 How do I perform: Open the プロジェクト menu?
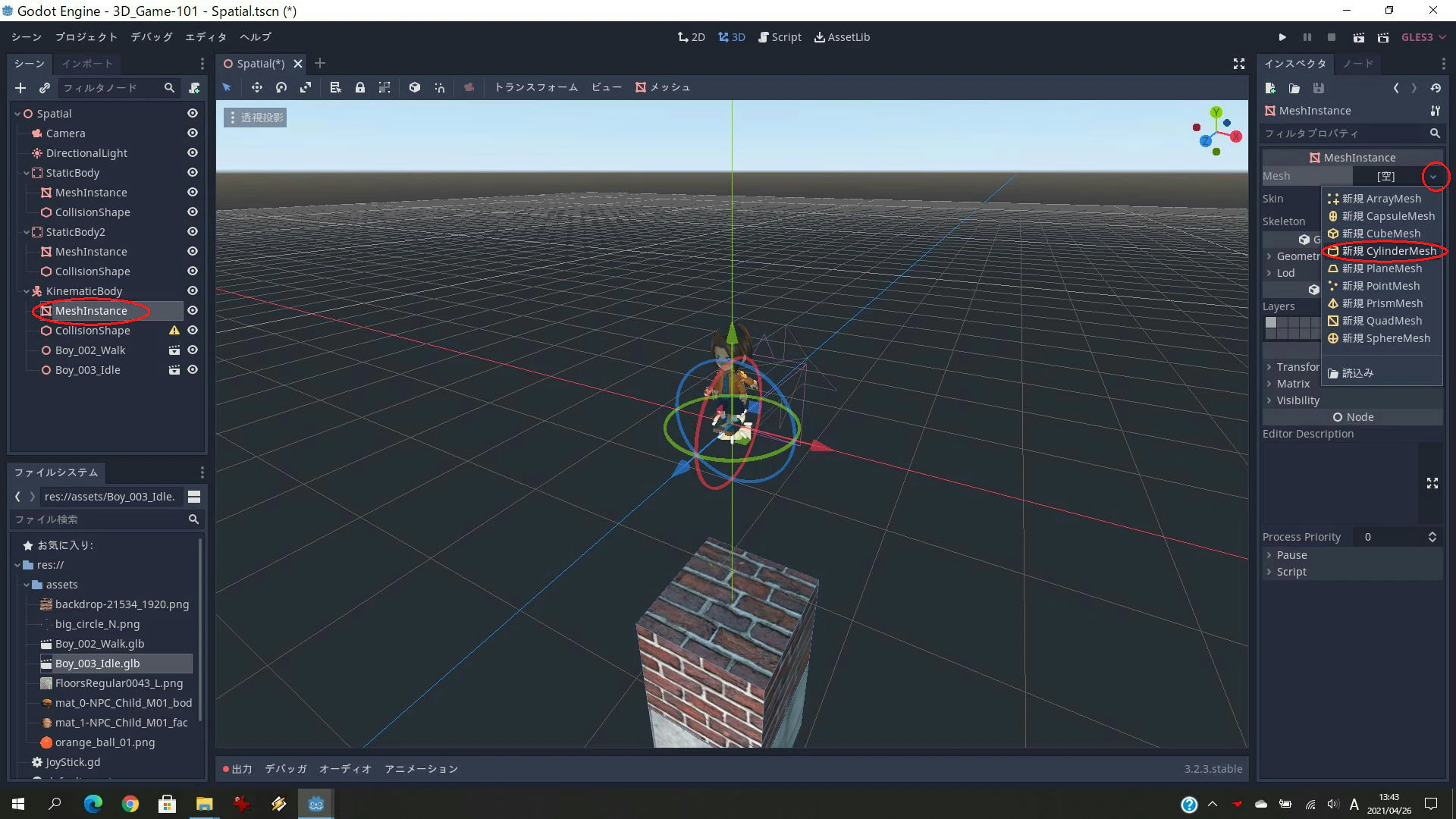point(86,37)
